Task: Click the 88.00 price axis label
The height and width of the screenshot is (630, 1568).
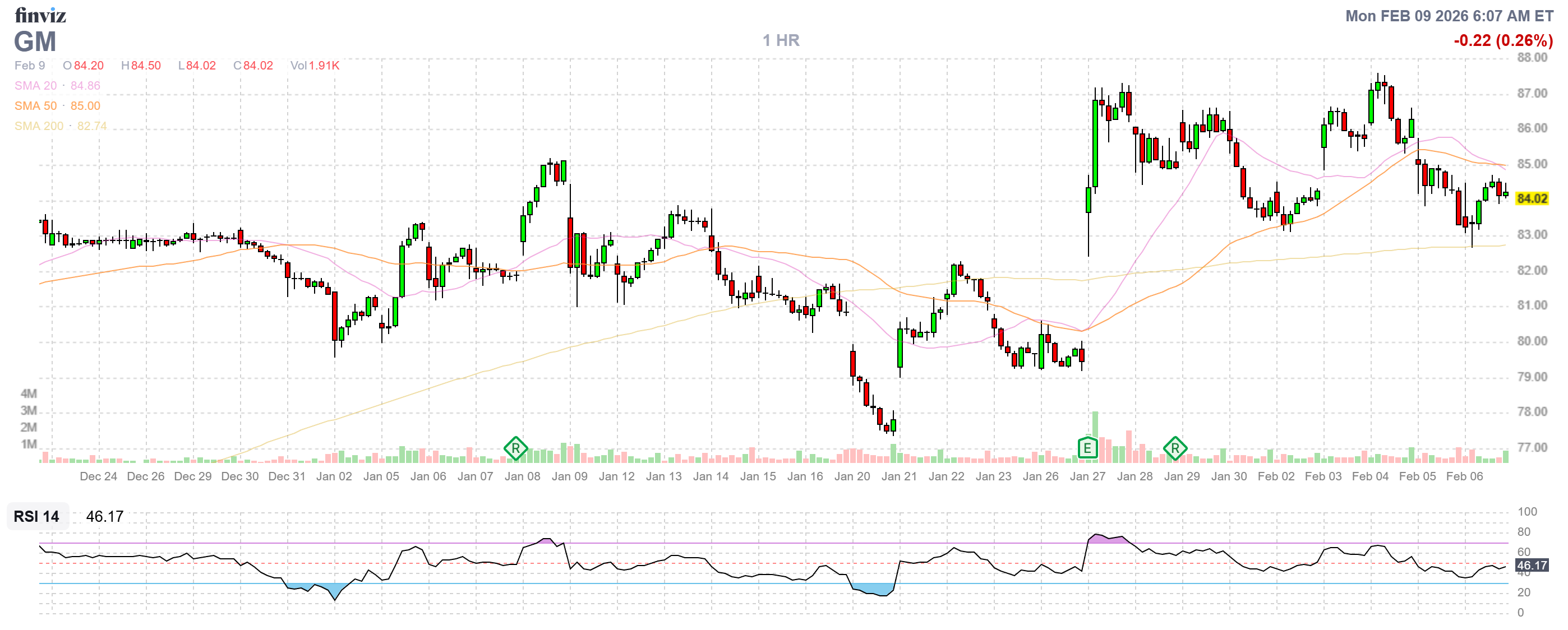Action: (1532, 58)
